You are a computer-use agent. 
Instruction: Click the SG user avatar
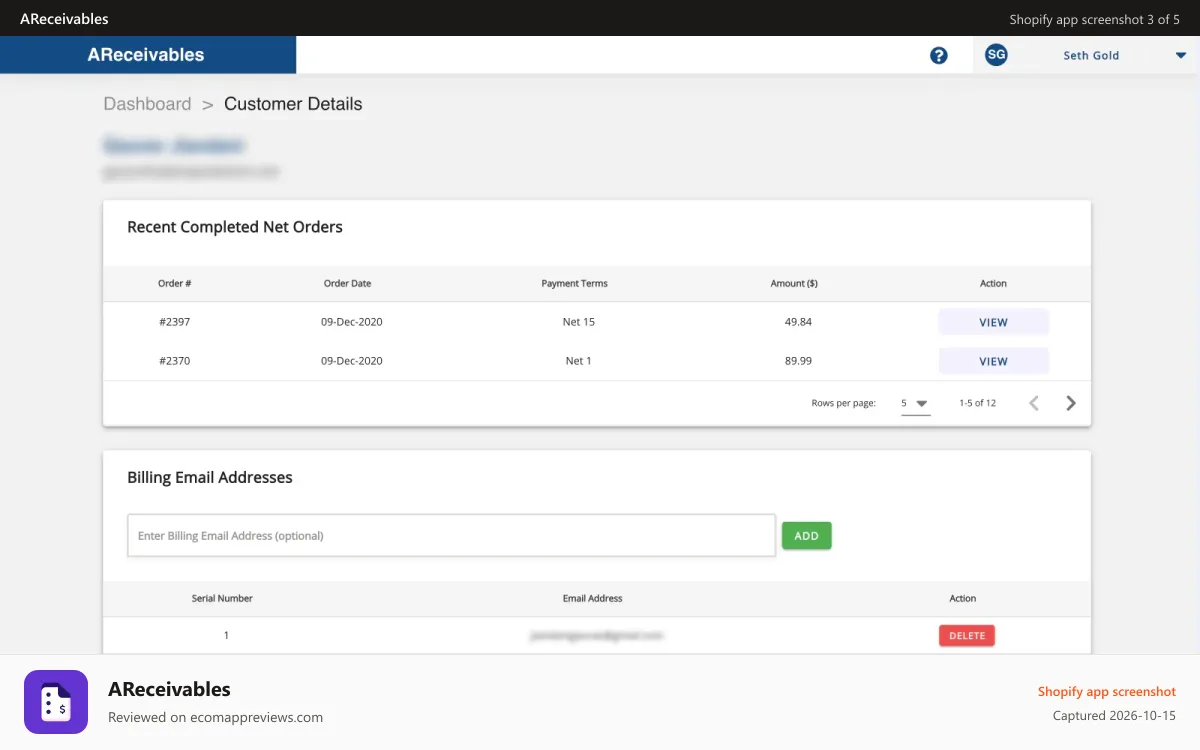click(996, 55)
